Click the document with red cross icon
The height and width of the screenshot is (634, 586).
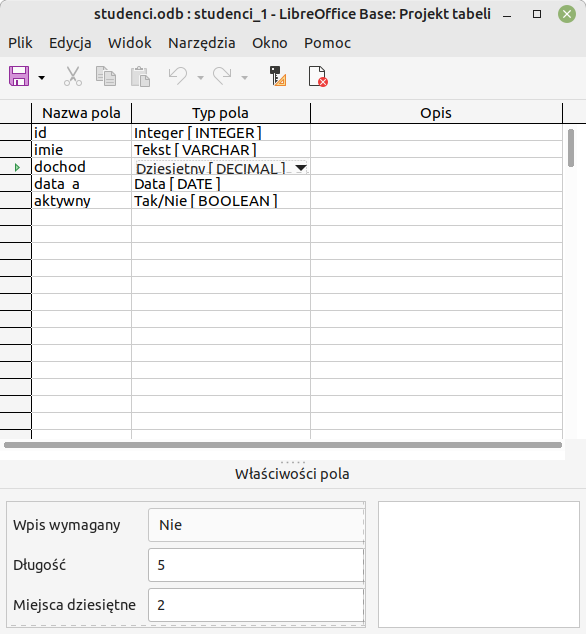click(317, 76)
